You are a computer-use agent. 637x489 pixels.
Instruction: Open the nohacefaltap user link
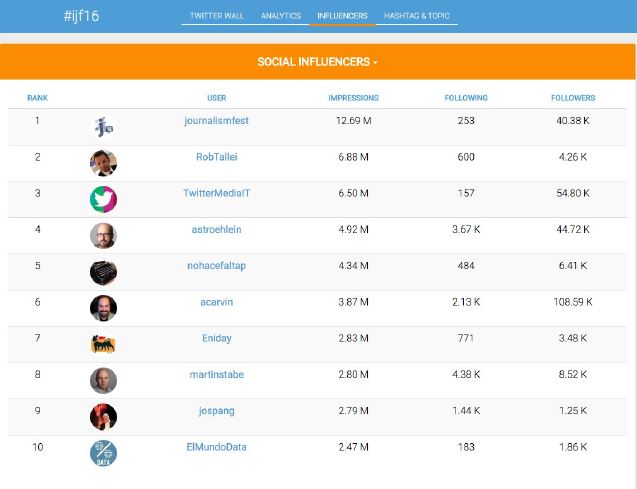217,266
